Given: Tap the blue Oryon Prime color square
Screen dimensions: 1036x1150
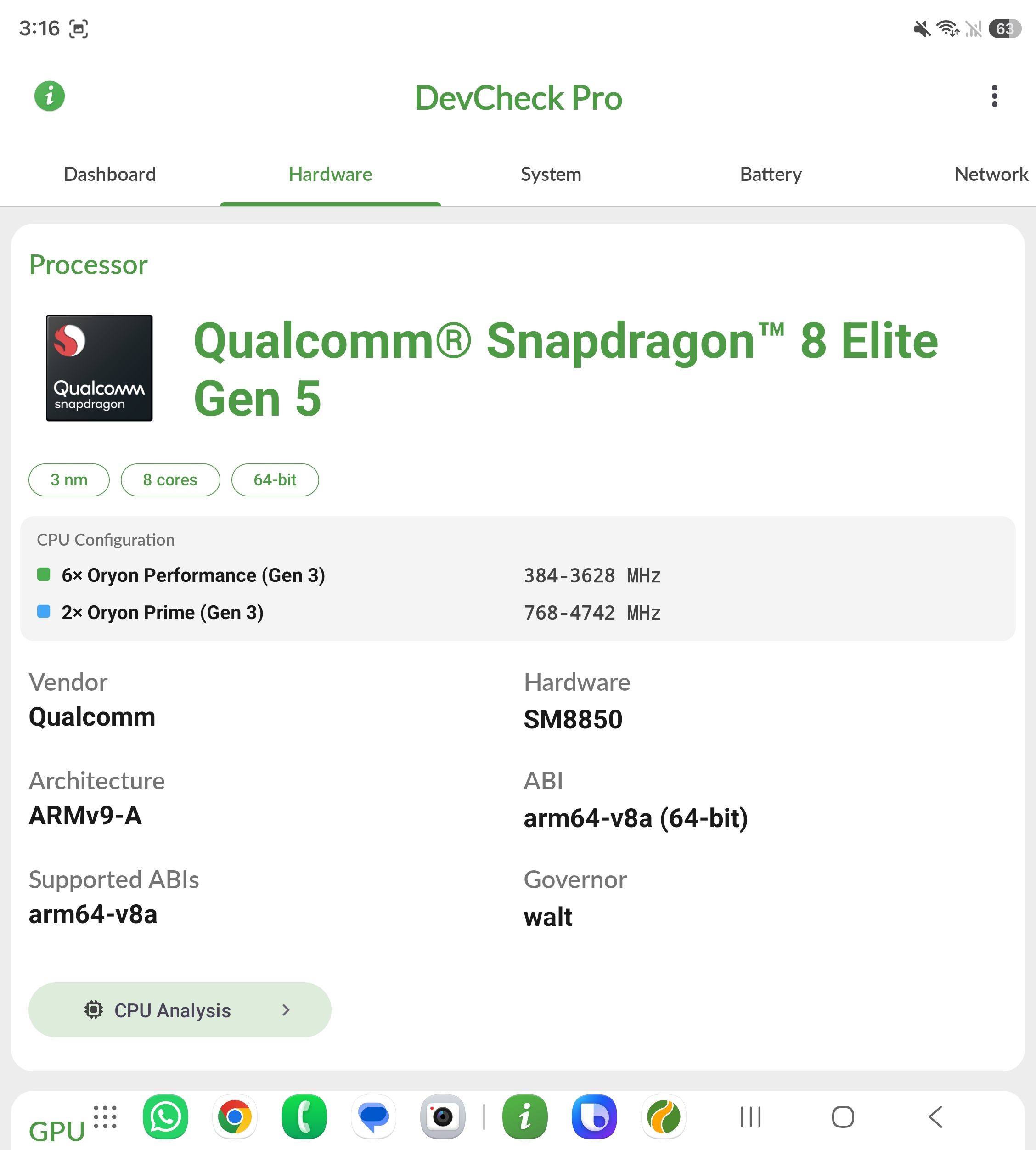Looking at the screenshot, I should 43,611.
